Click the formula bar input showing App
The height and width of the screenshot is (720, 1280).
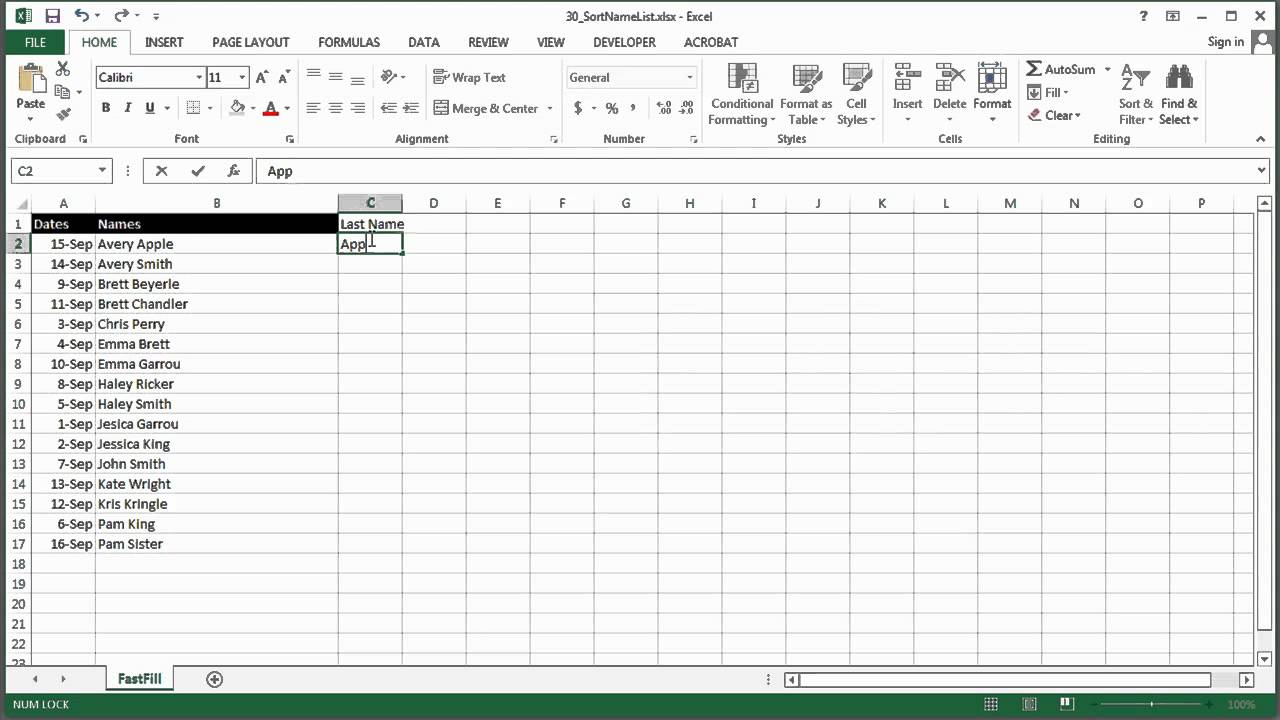[754, 171]
